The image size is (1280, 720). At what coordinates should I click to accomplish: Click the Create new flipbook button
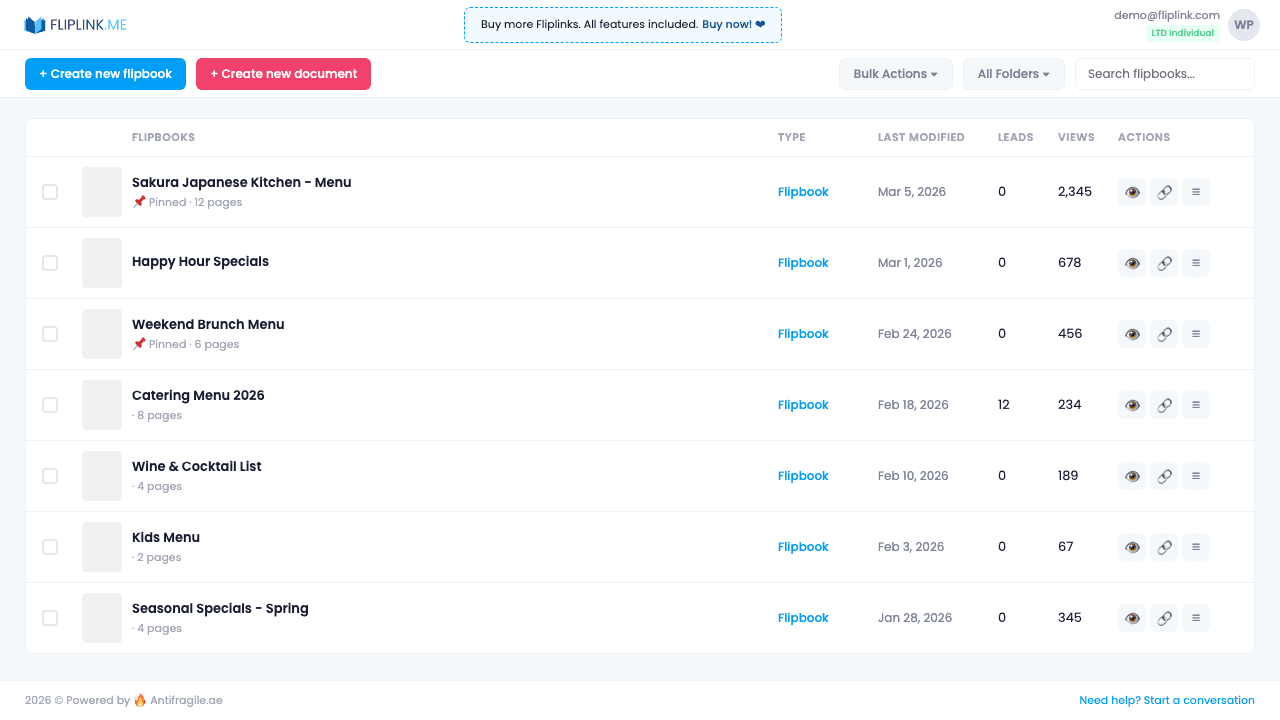(105, 73)
